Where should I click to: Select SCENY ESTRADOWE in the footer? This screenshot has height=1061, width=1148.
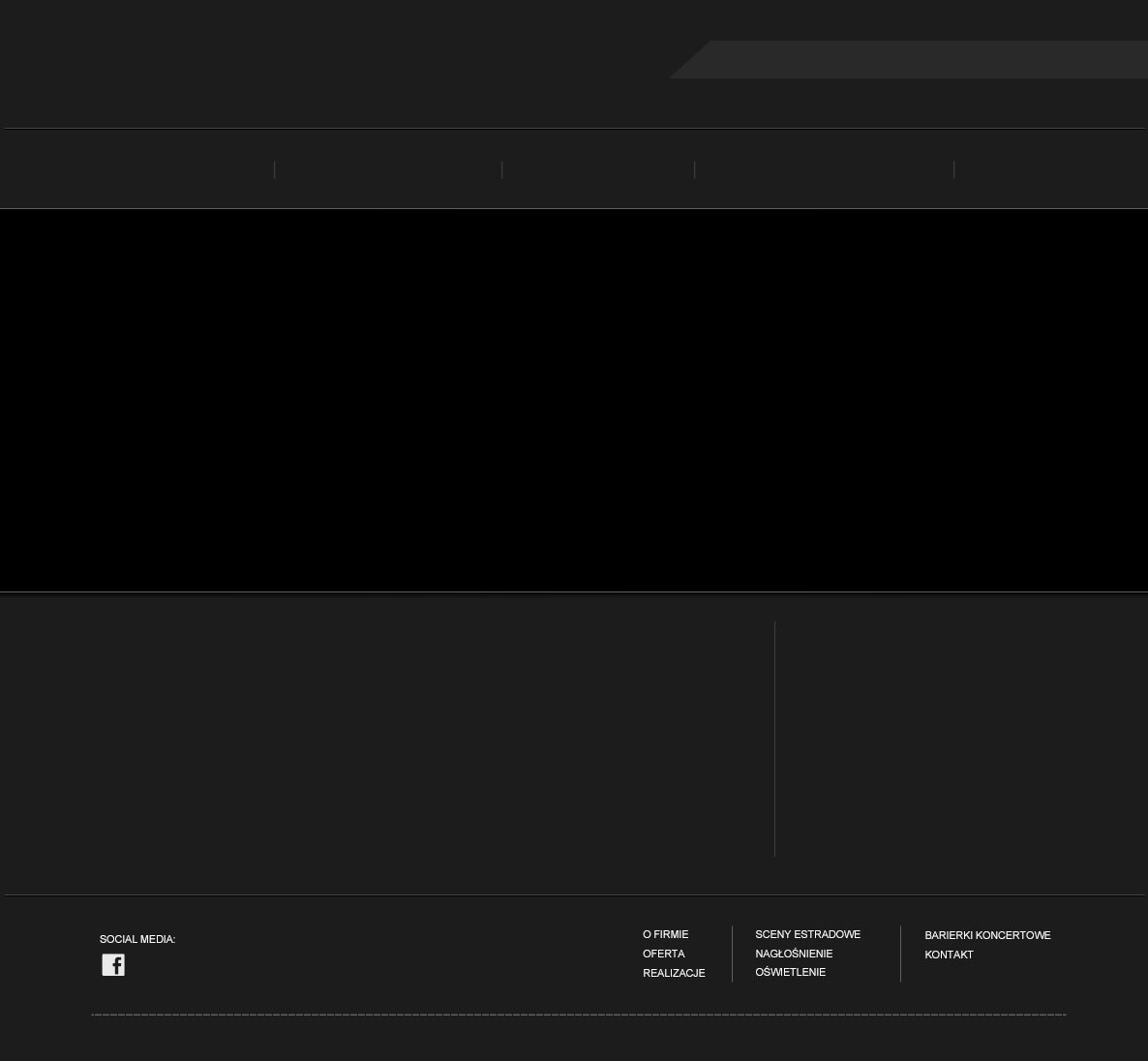[x=807, y=935]
